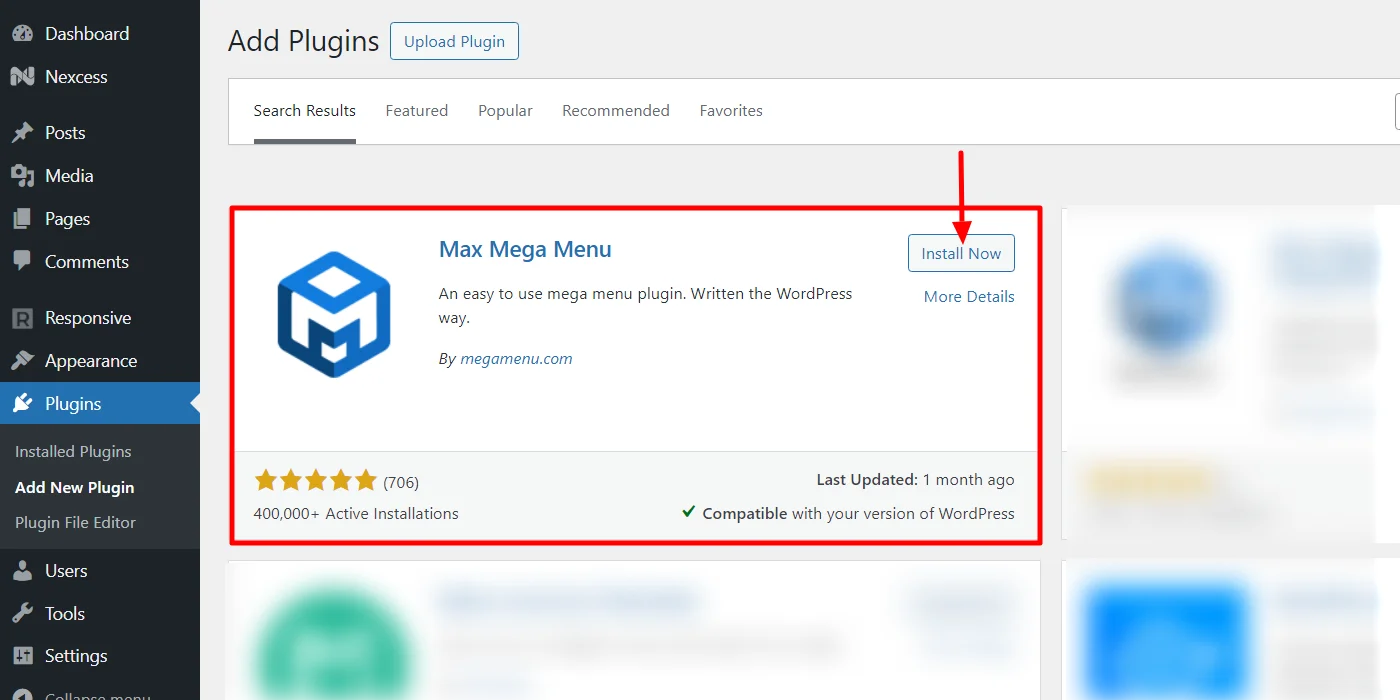Click the (706) ratings count
The height and width of the screenshot is (700, 1400).
tap(401, 482)
